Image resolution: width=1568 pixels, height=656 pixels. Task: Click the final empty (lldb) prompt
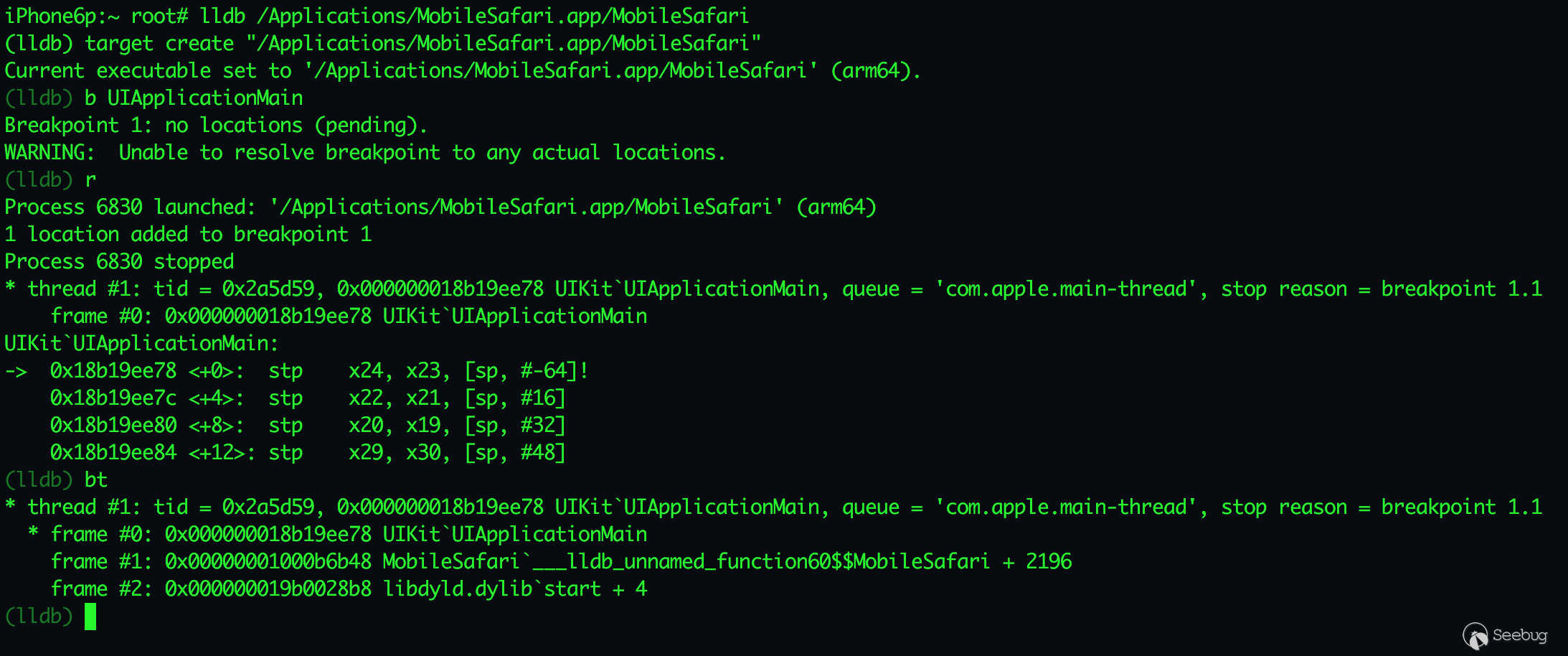[x=39, y=617]
